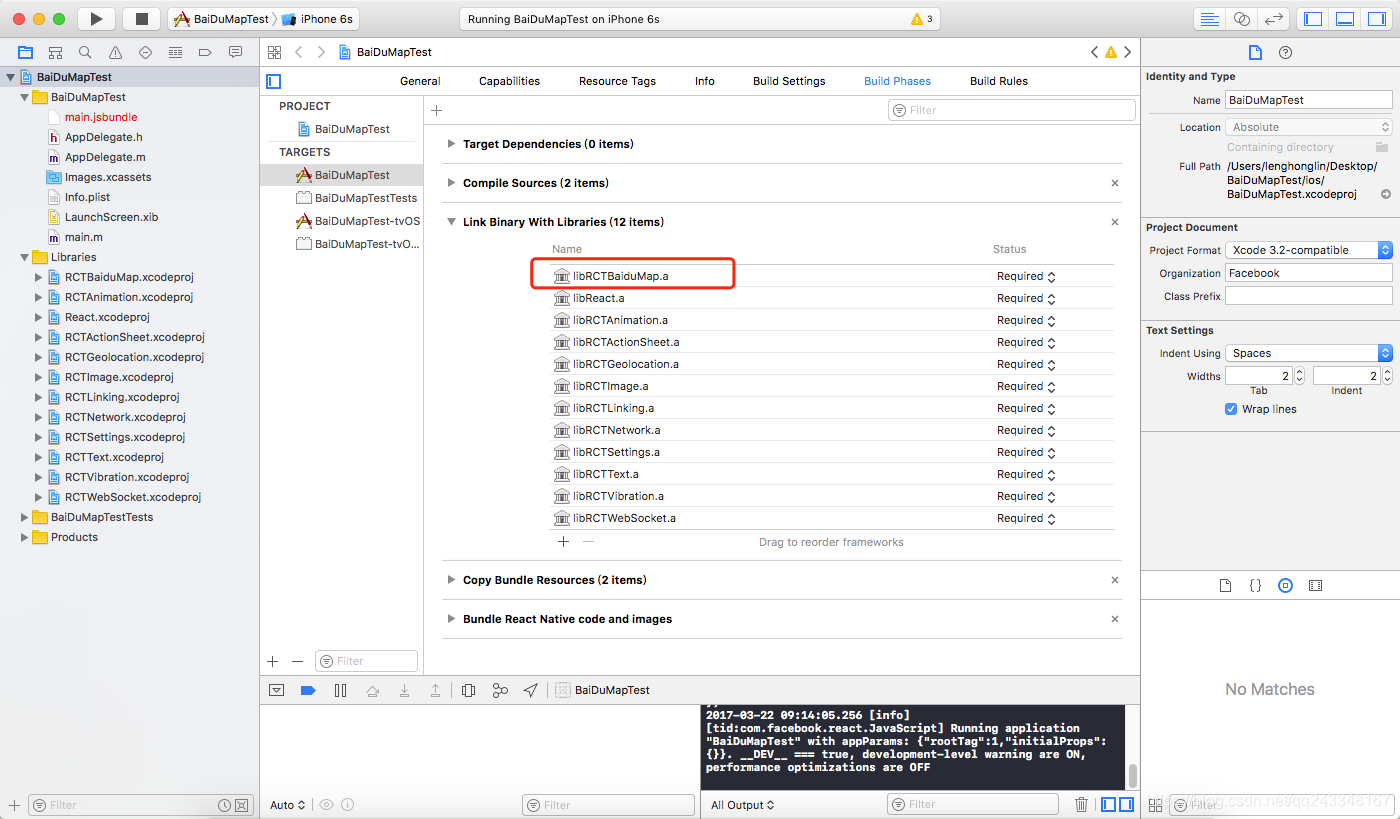Select the assistant editor button
Image resolution: width=1400 pixels, height=819 pixels.
click(x=1242, y=19)
